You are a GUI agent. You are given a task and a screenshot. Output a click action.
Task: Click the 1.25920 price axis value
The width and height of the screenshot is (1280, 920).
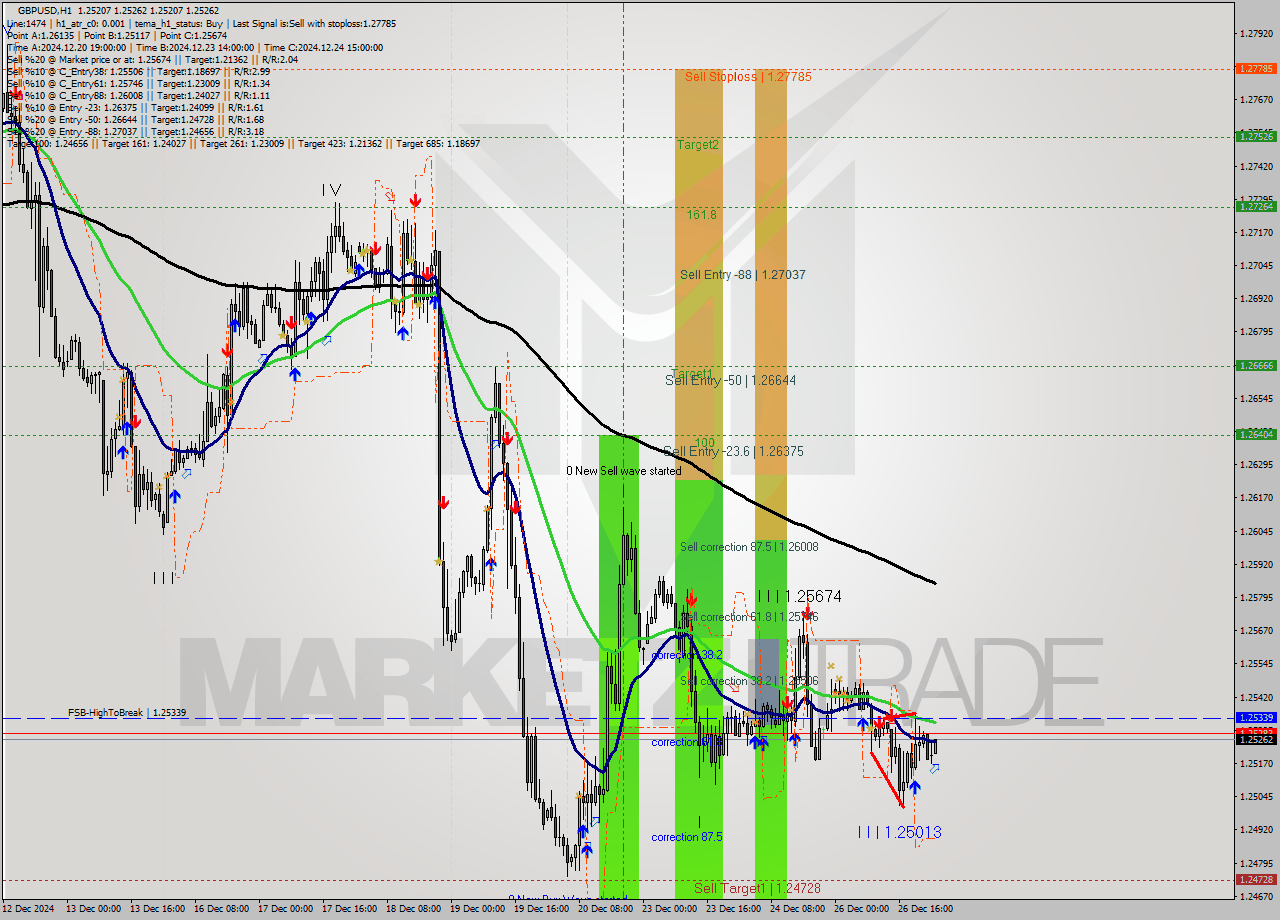point(1255,564)
